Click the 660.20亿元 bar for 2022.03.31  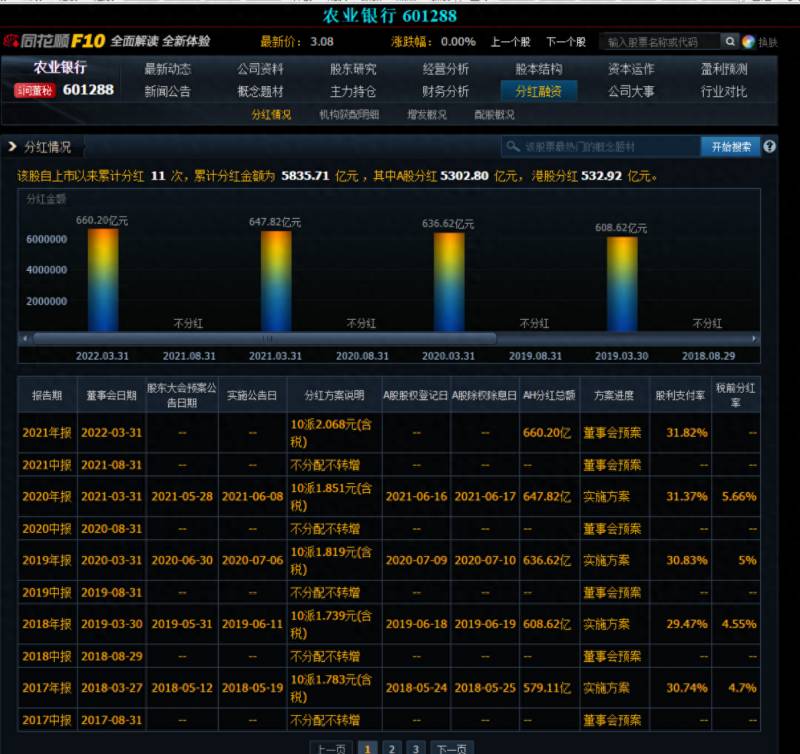103,280
